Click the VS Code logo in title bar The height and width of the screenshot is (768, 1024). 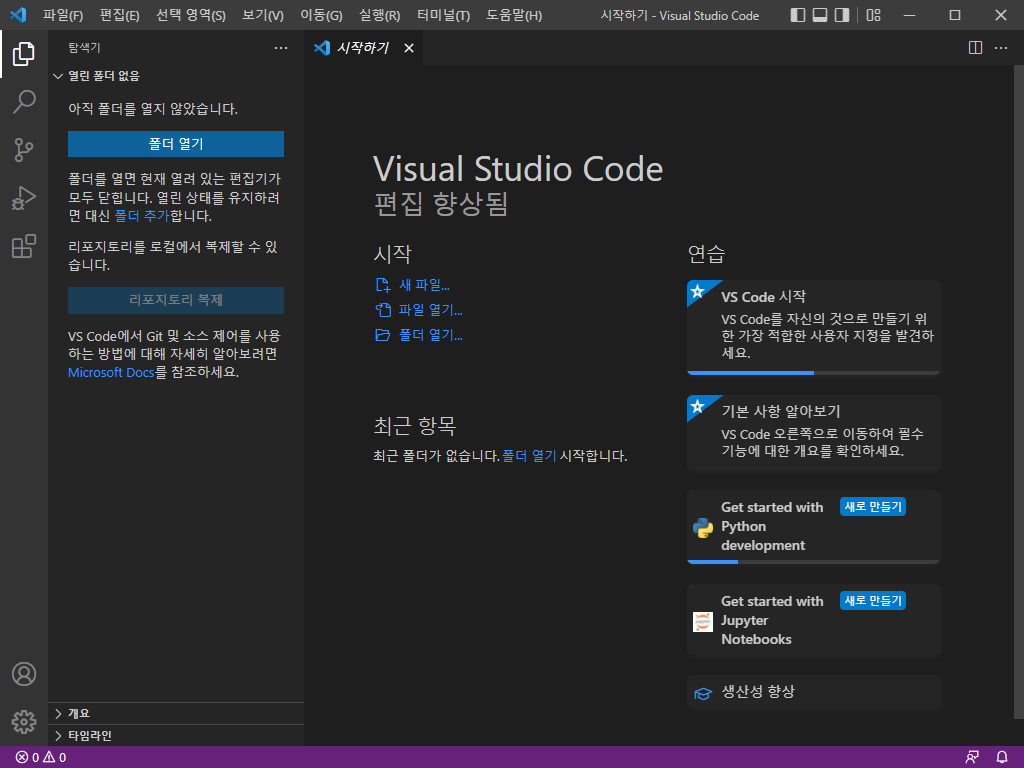(18, 14)
